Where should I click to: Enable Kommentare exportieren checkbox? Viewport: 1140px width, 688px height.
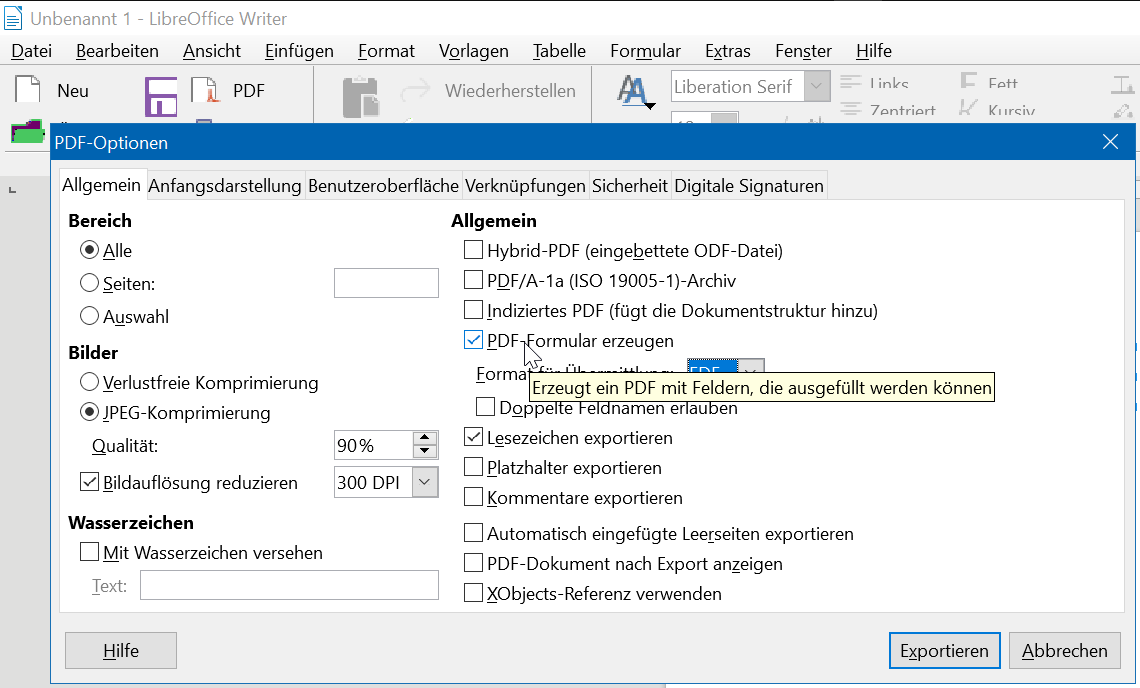coord(473,497)
